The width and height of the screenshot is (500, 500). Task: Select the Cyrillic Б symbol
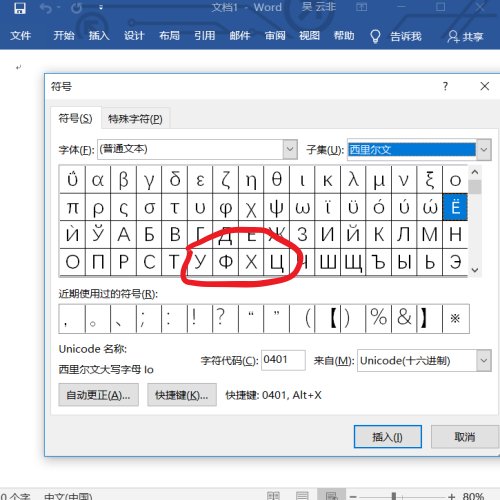point(149,234)
